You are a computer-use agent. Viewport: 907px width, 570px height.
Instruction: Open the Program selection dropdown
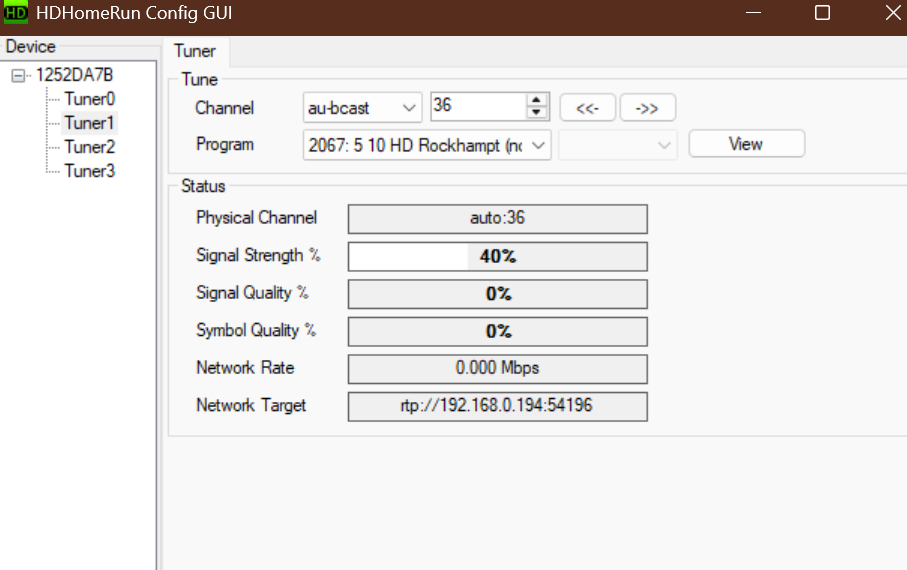pyautogui.click(x=427, y=145)
